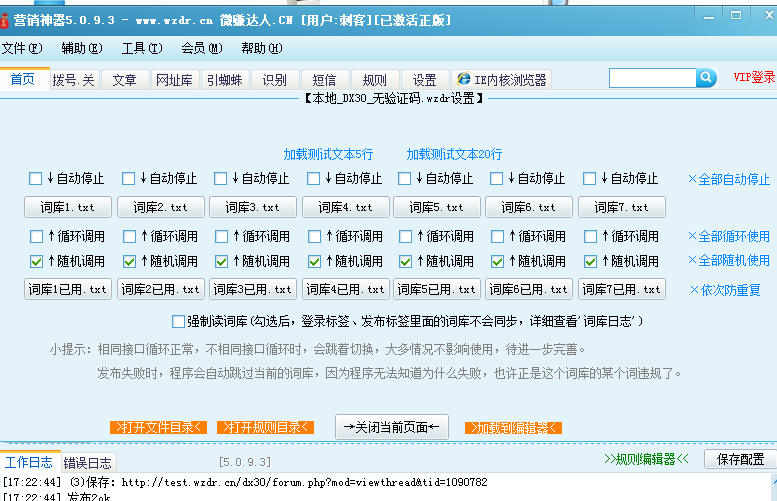Click 加载测试文本5行 link
The height and width of the screenshot is (501, 777).
pos(328,155)
